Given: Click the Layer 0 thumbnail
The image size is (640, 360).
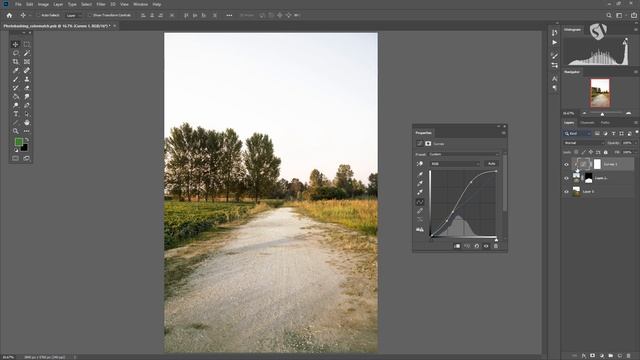Looking at the screenshot, I should pyautogui.click(x=576, y=191).
